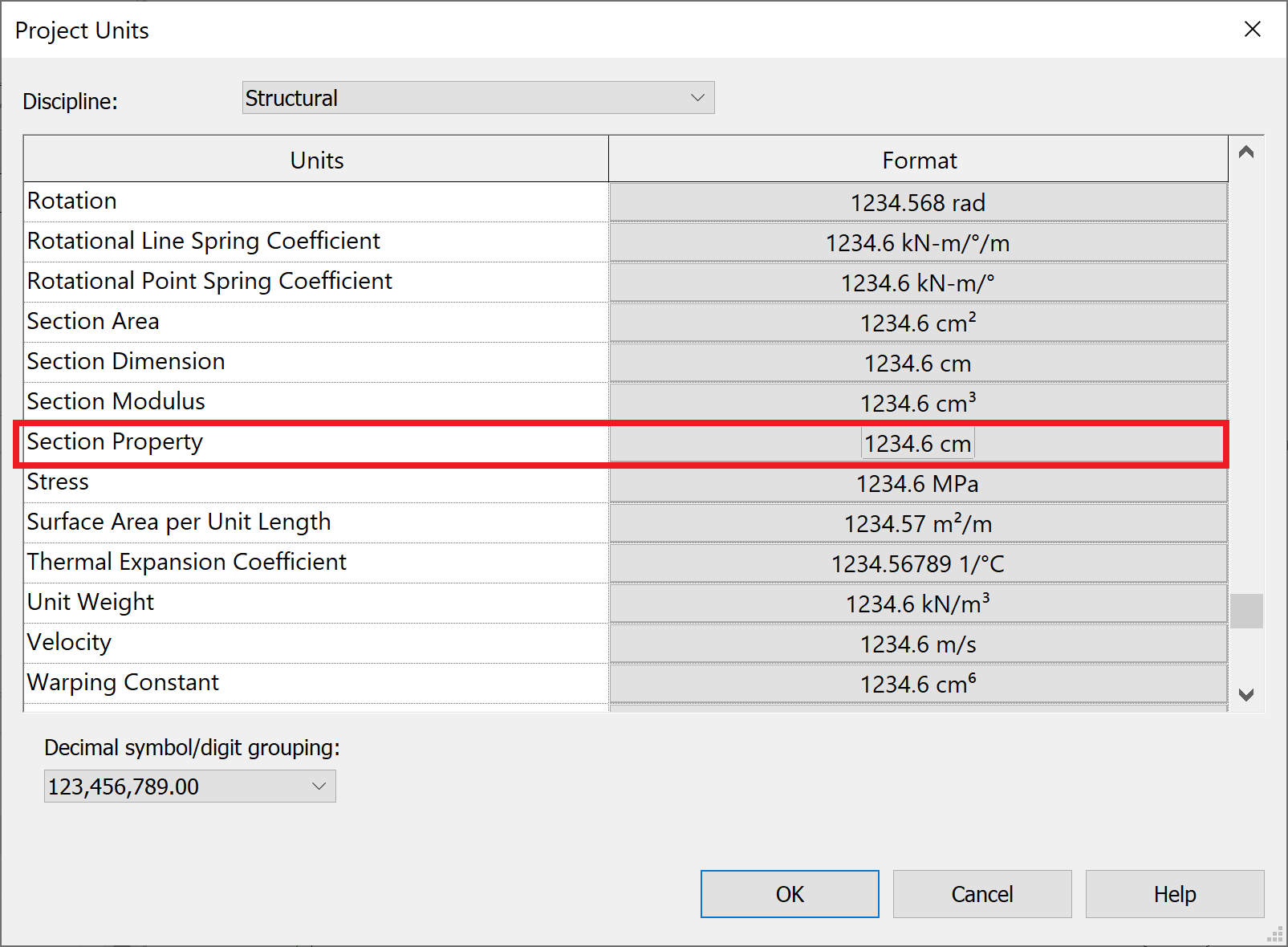The width and height of the screenshot is (1288, 947).
Task: Open format settings for Unit Weight
Action: coord(918,604)
